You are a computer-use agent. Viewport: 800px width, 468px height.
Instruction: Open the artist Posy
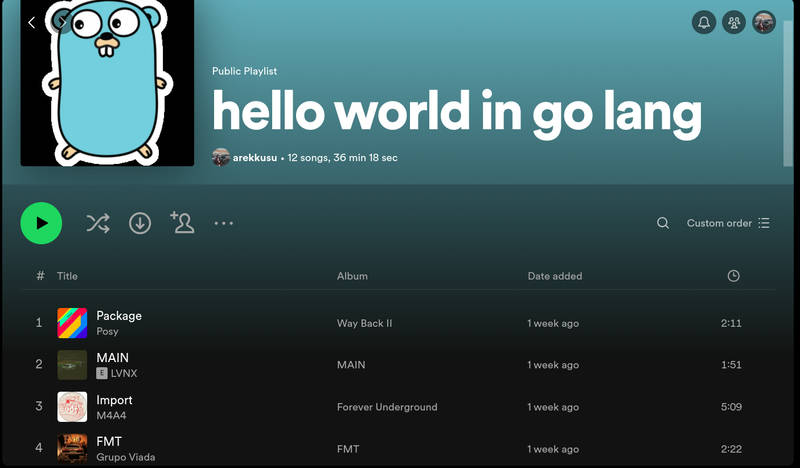(x=107, y=331)
